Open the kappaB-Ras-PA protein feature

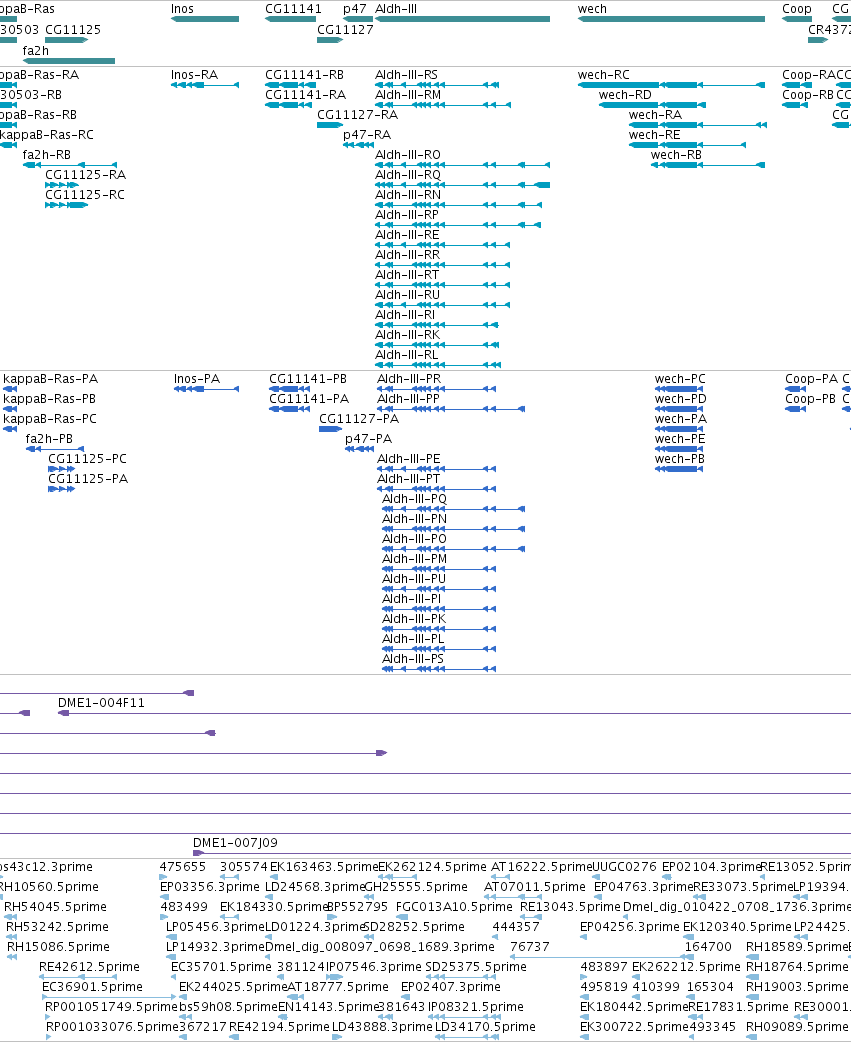pyautogui.click(x=10, y=389)
